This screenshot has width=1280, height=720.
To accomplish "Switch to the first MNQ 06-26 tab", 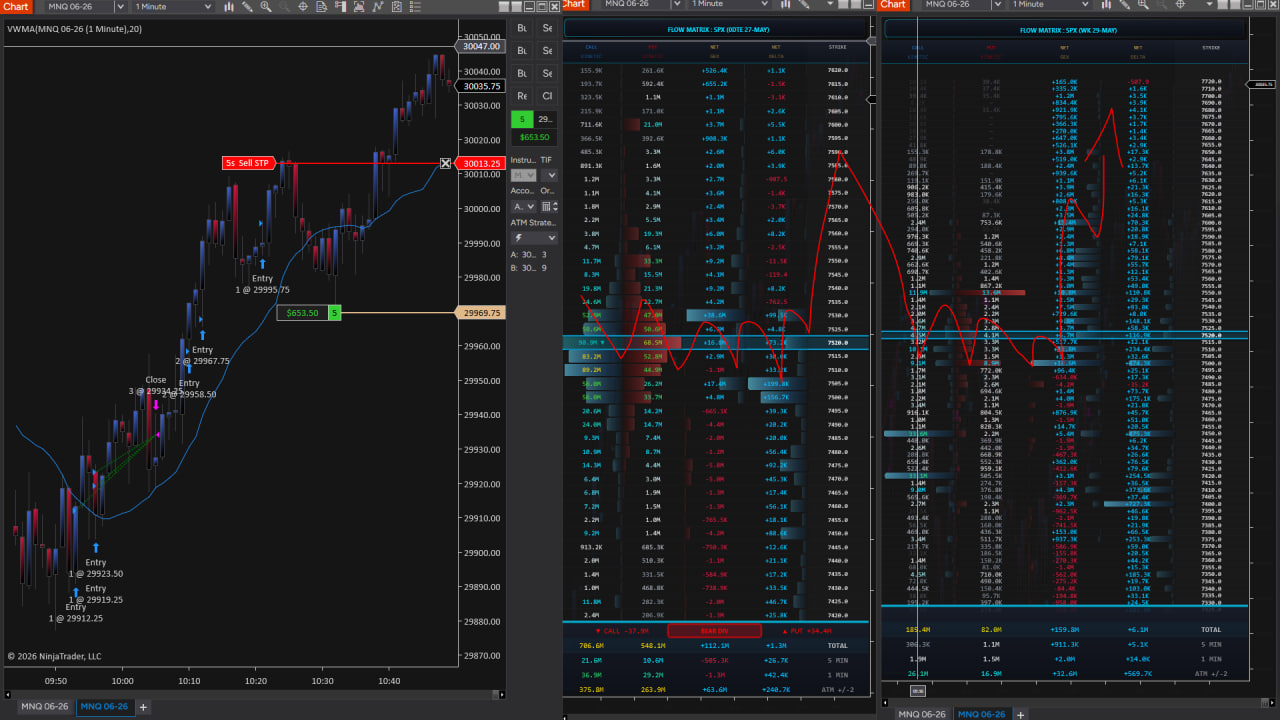I will (42, 706).
